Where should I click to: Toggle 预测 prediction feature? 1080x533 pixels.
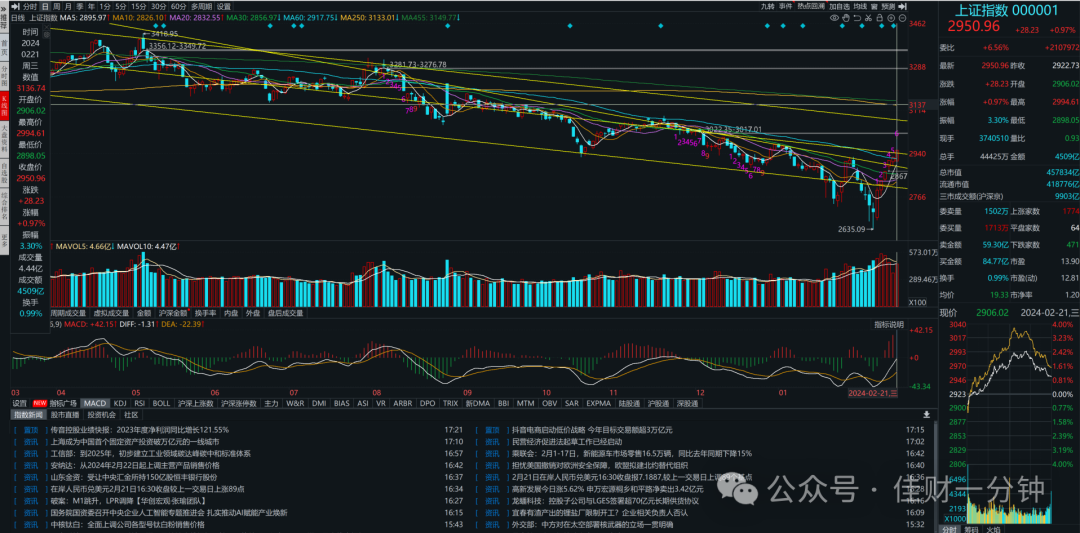click(x=888, y=6)
